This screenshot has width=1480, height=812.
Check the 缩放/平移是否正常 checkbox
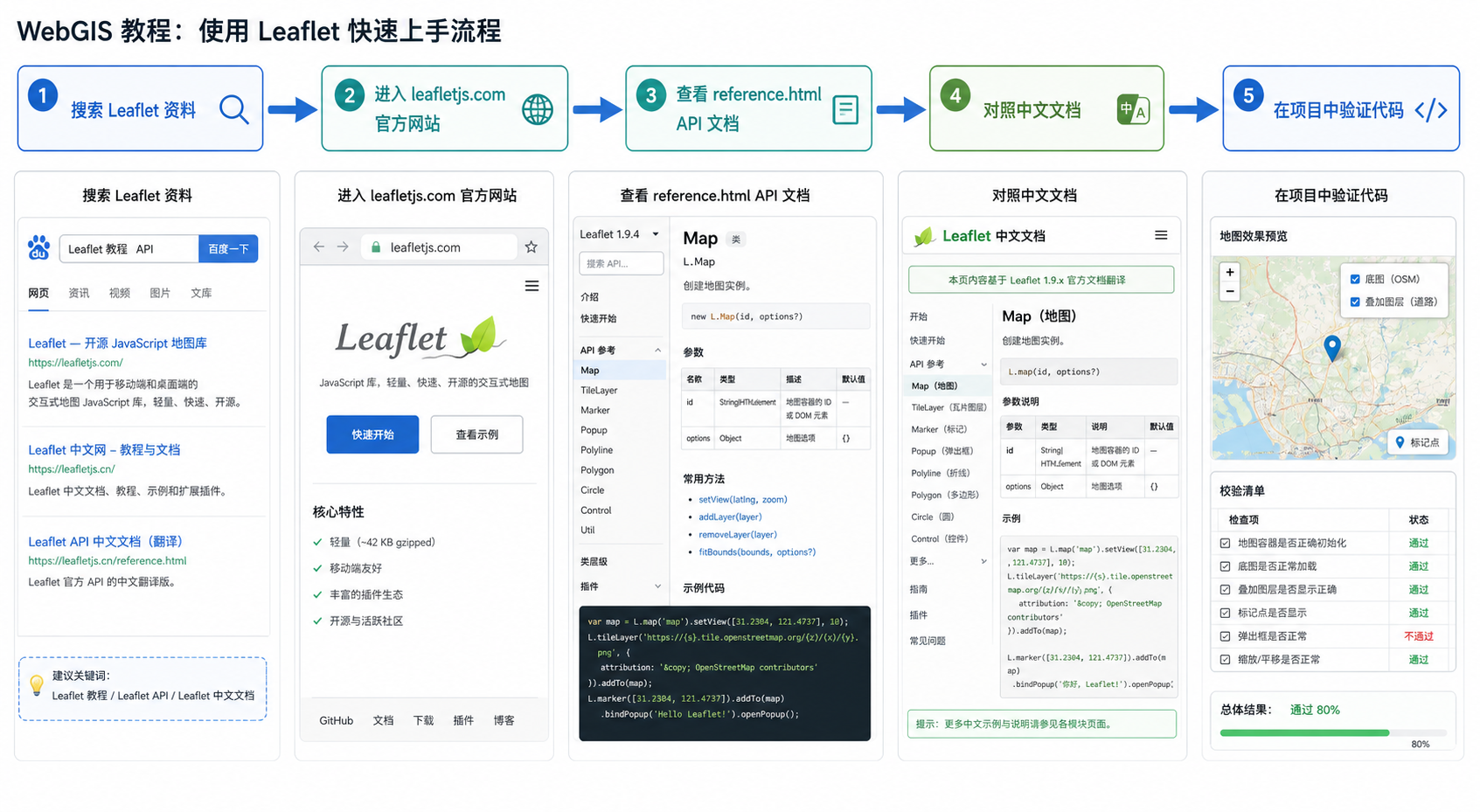coord(1225,660)
